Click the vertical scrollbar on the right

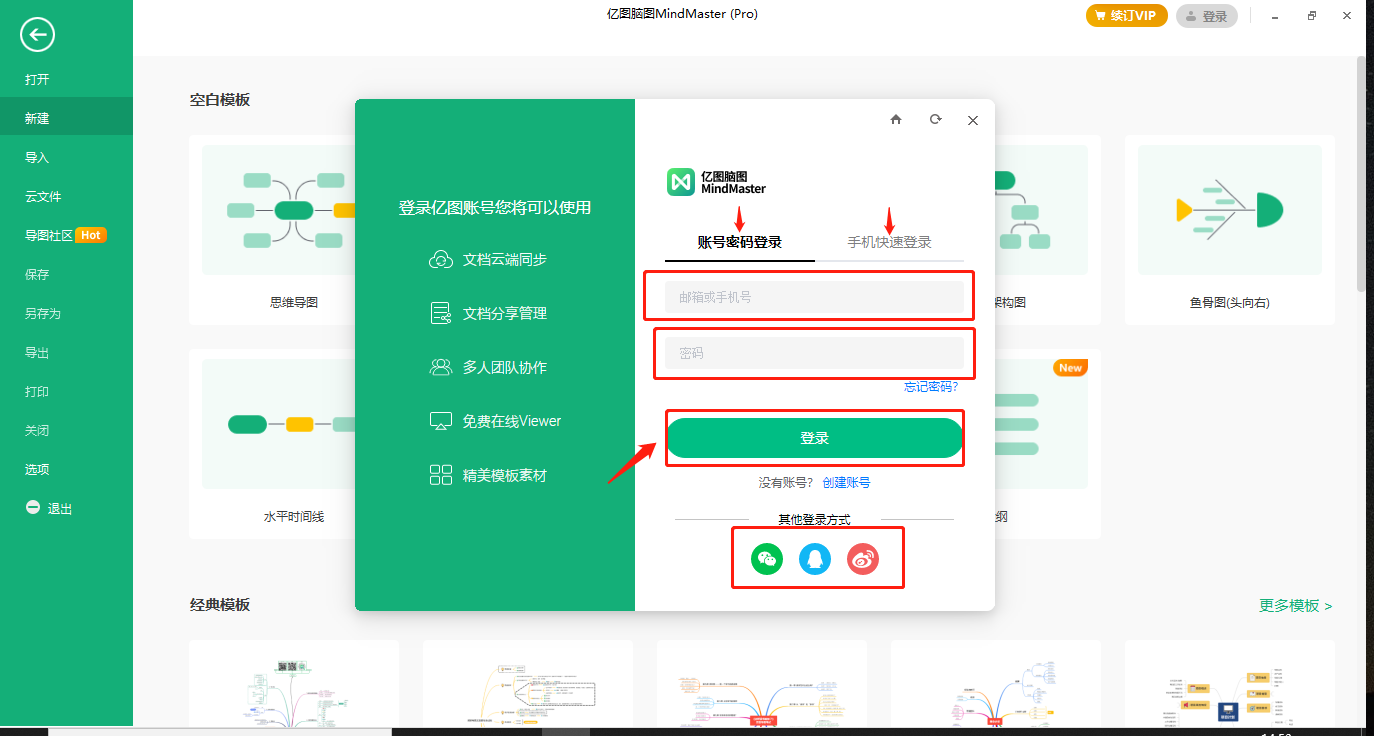1361,175
